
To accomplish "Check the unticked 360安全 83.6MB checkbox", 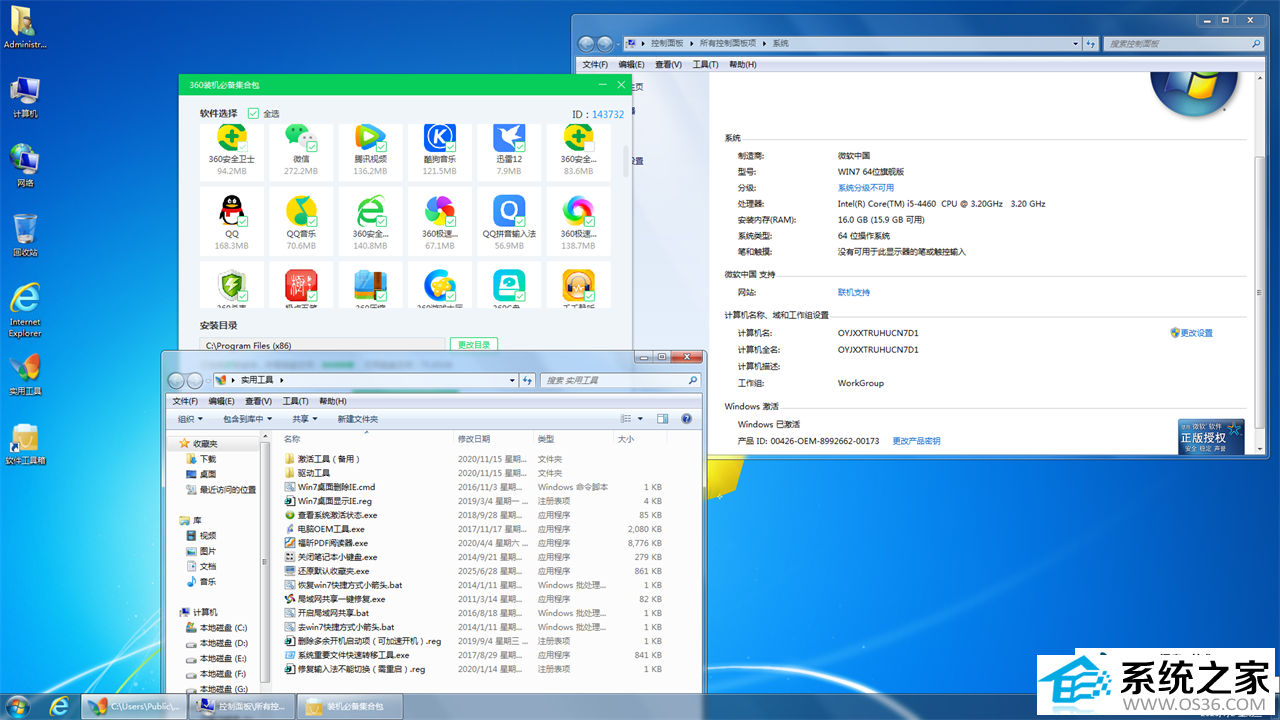I will tap(588, 146).
